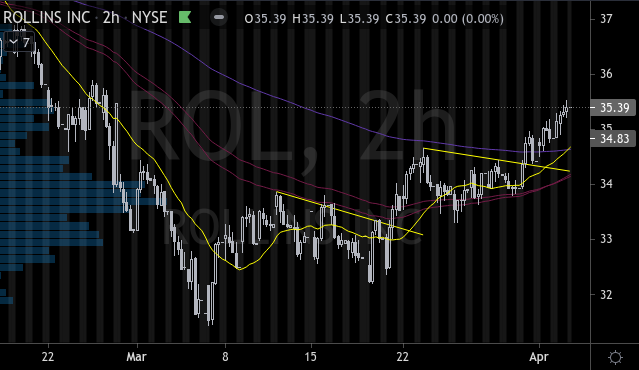Click the 35.39 current price label
Viewport: 639px width, 370px height.
click(614, 108)
